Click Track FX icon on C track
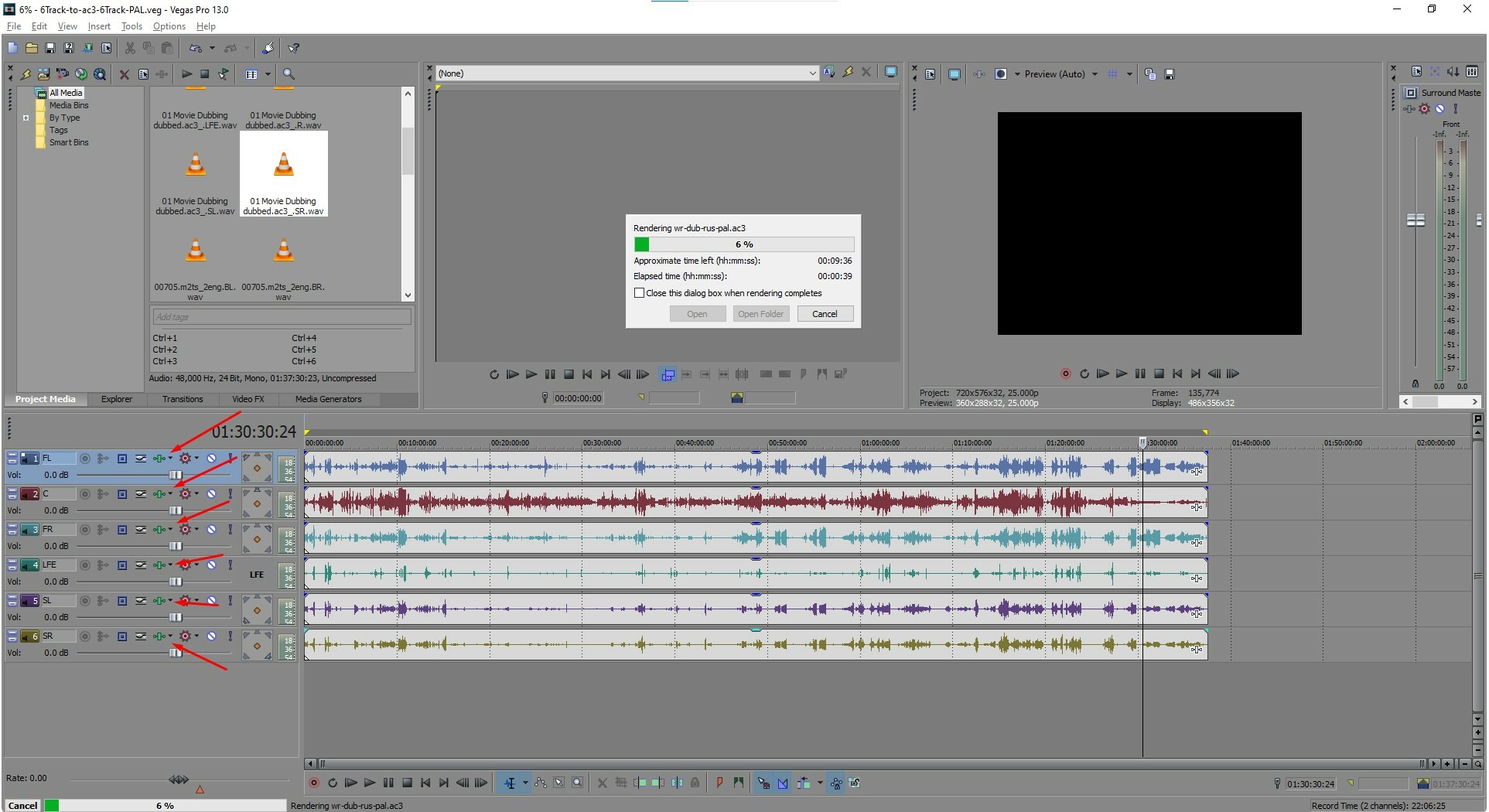1489x812 pixels. click(x=159, y=494)
